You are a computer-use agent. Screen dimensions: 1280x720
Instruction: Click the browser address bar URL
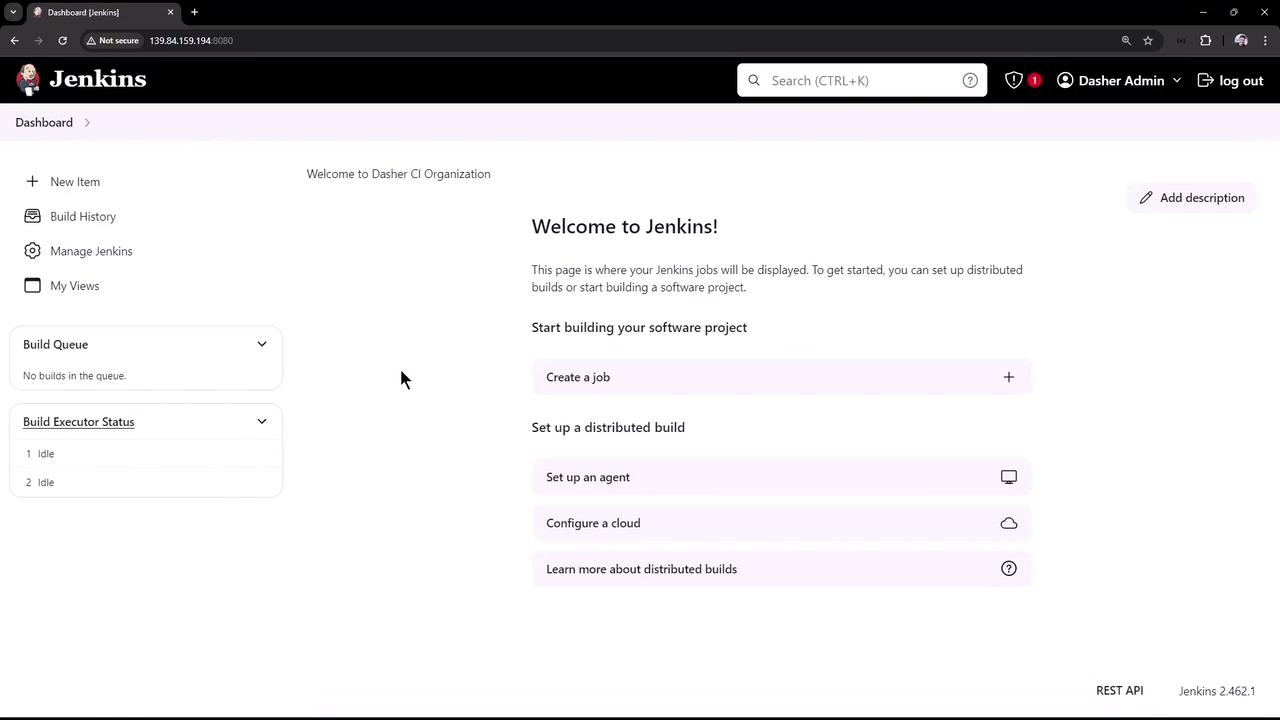pyautogui.click(x=191, y=40)
